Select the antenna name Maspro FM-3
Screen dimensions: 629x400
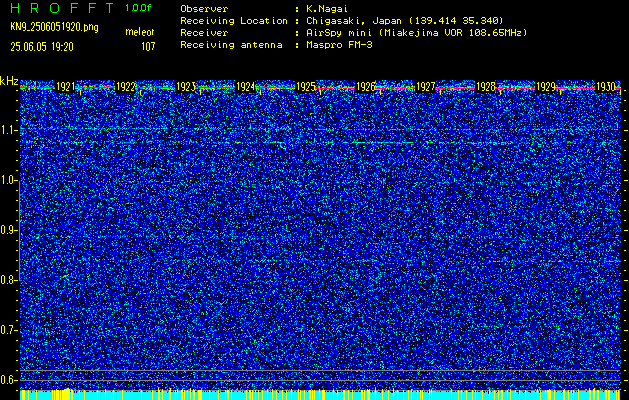(x=339, y=45)
